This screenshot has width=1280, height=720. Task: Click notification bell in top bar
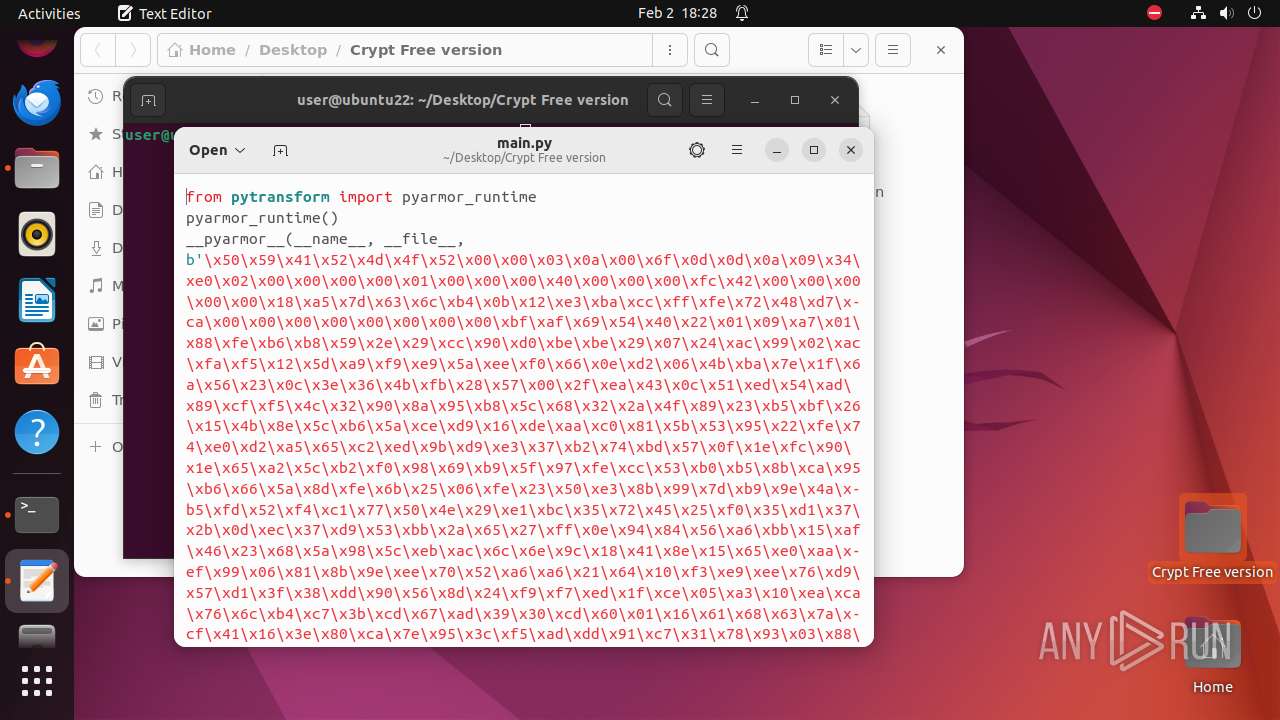tap(742, 13)
